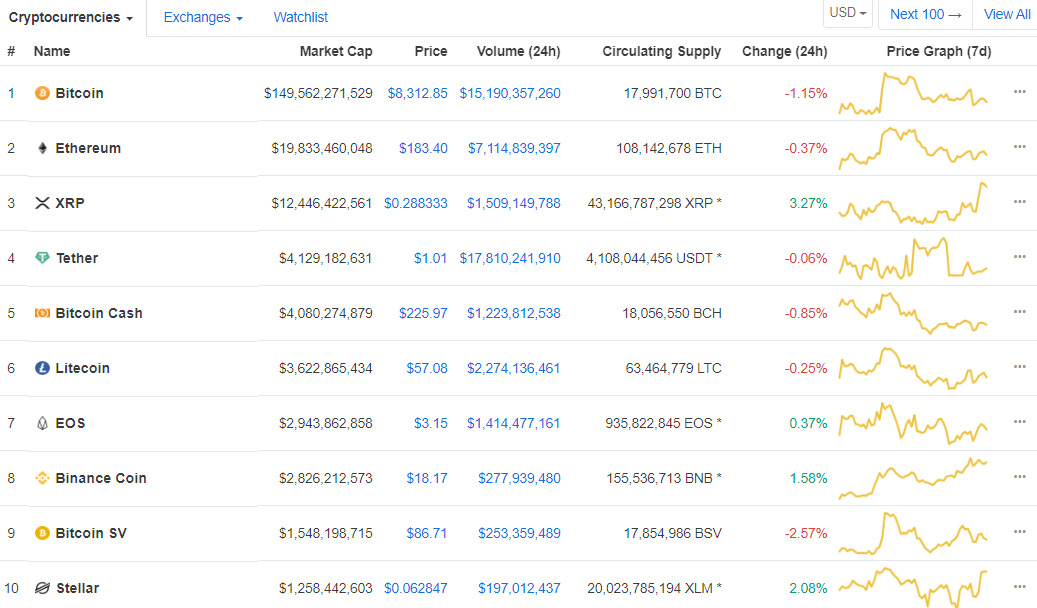Screen dimensions: 1037x608
Task: Sort the table by Price column
Action: pos(431,51)
